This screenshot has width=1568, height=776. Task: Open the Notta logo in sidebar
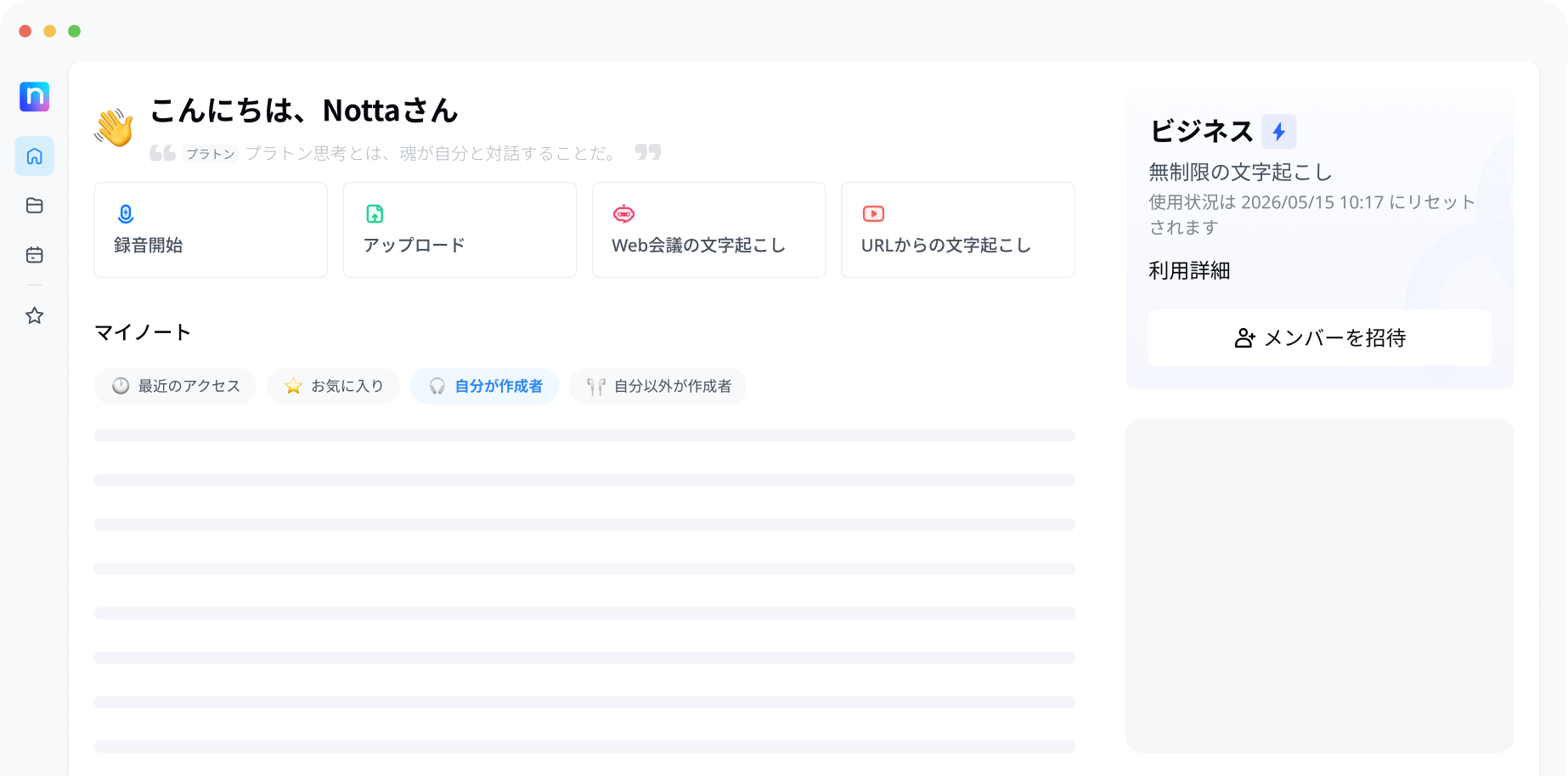[34, 97]
